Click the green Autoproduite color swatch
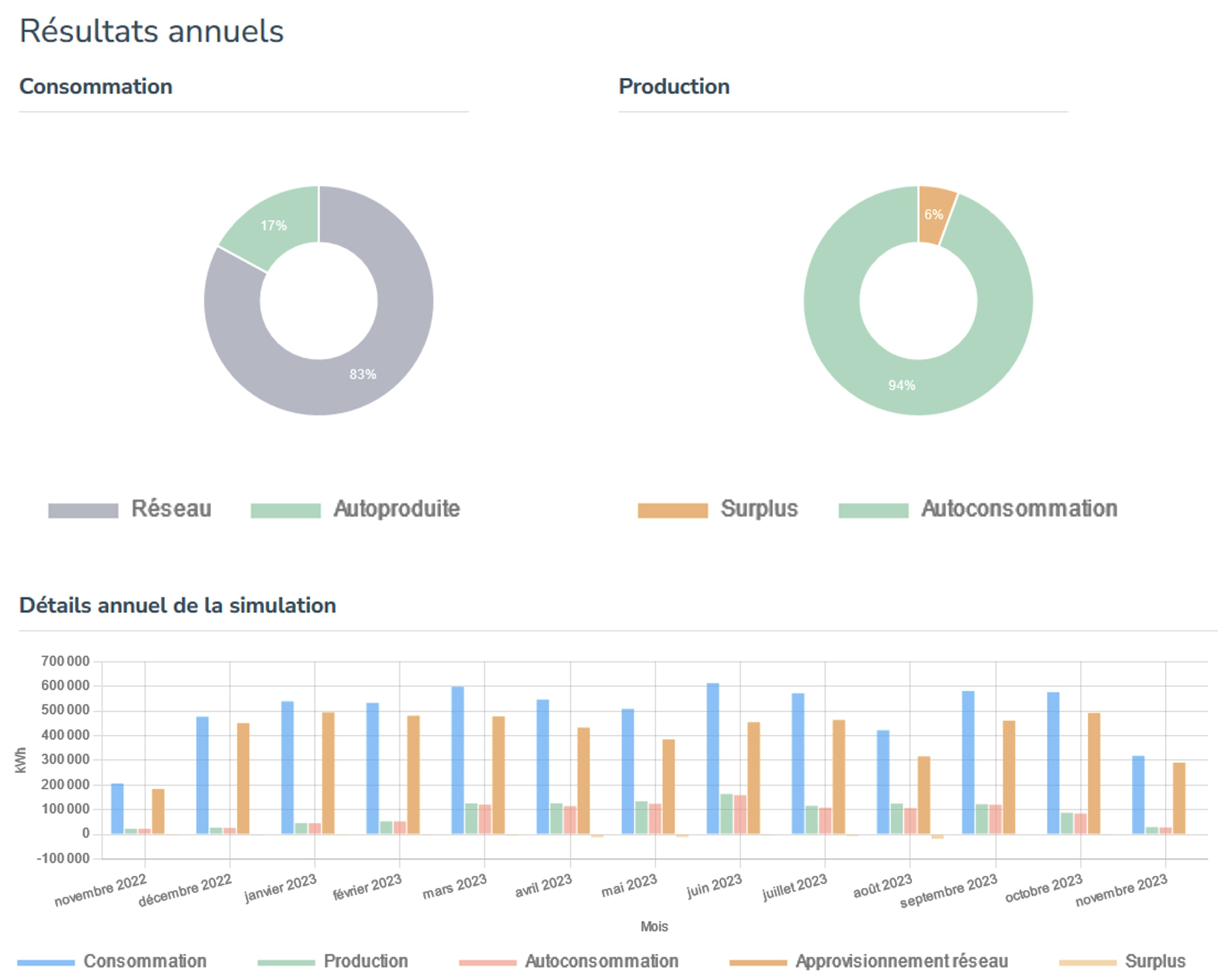This screenshot has height=980, width=1218. coord(285,510)
